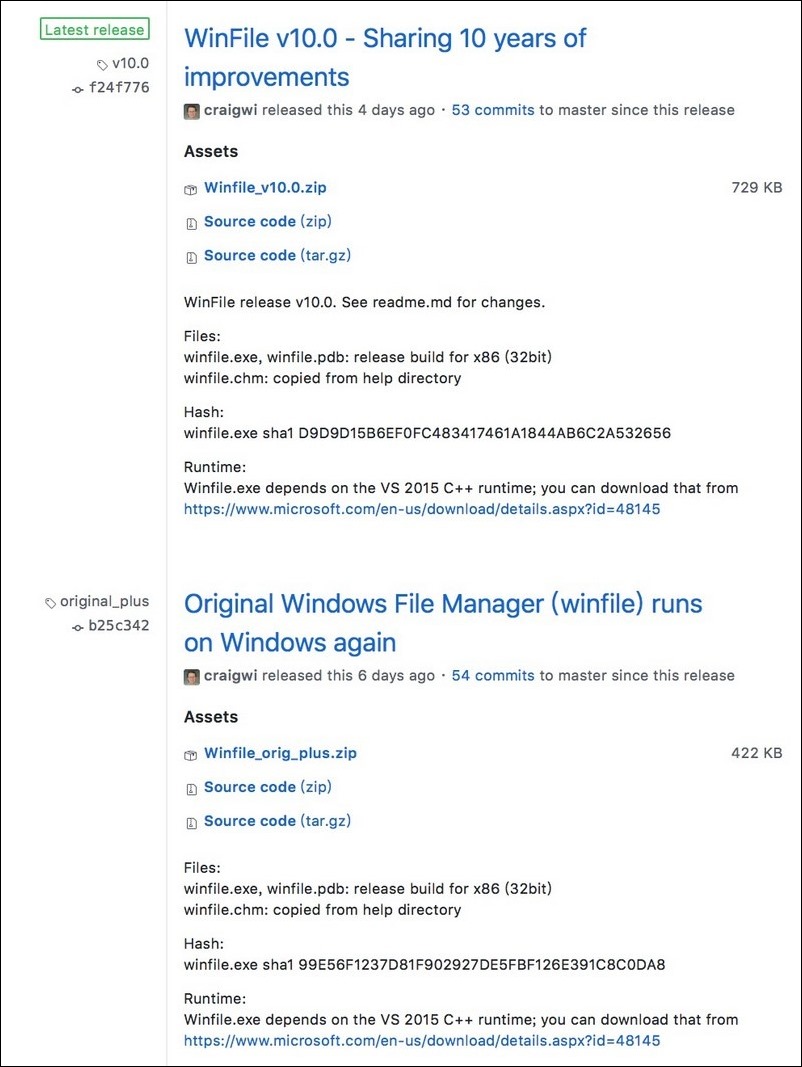Click the f24f776 commit icon
802x1067 pixels.
(x=78, y=89)
